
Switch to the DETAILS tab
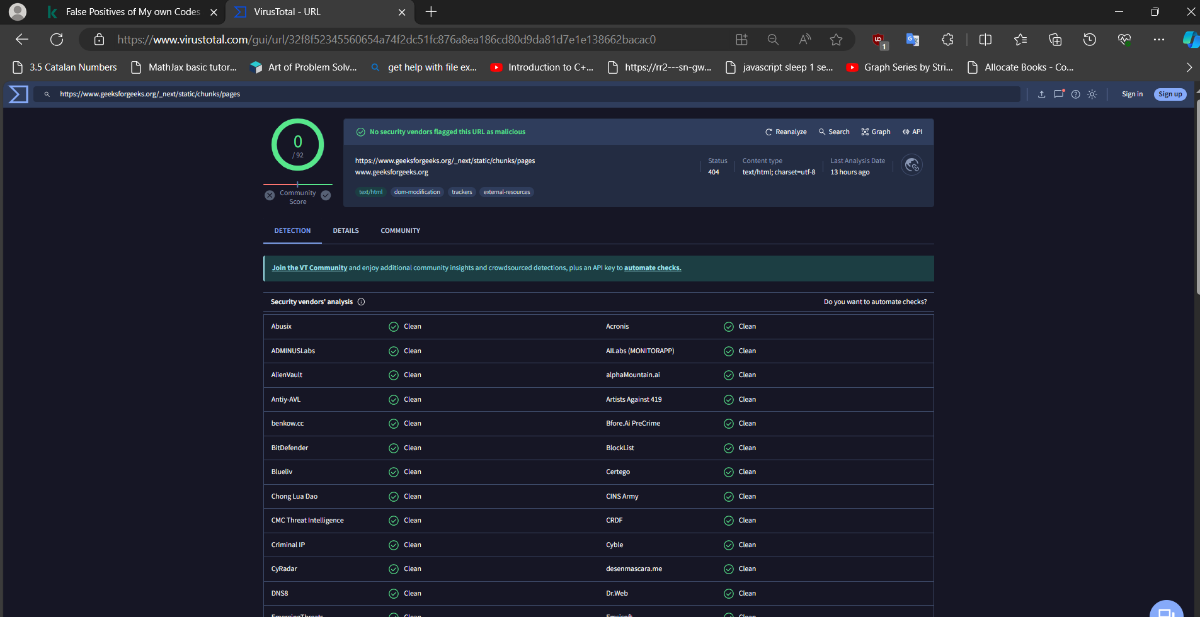tap(346, 231)
